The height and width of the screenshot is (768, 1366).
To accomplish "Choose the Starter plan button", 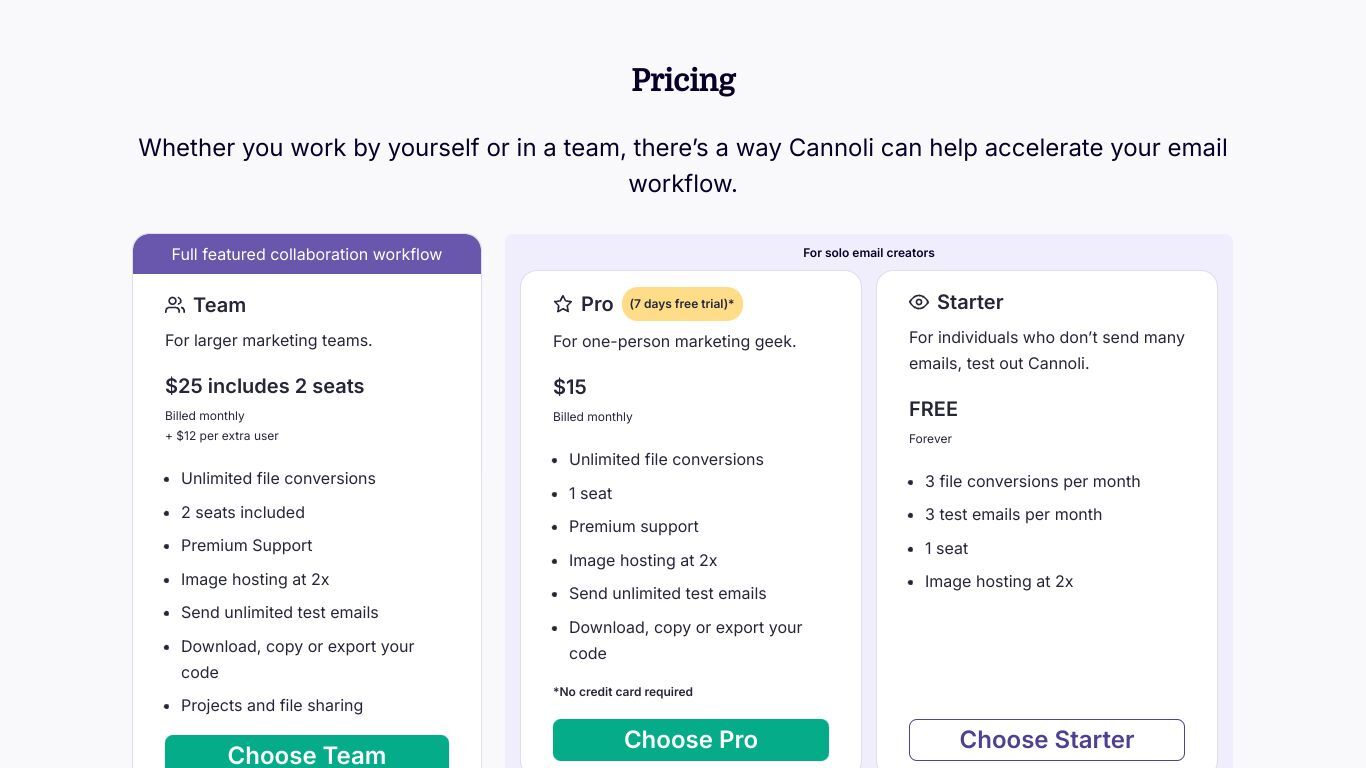I will coord(1047,740).
